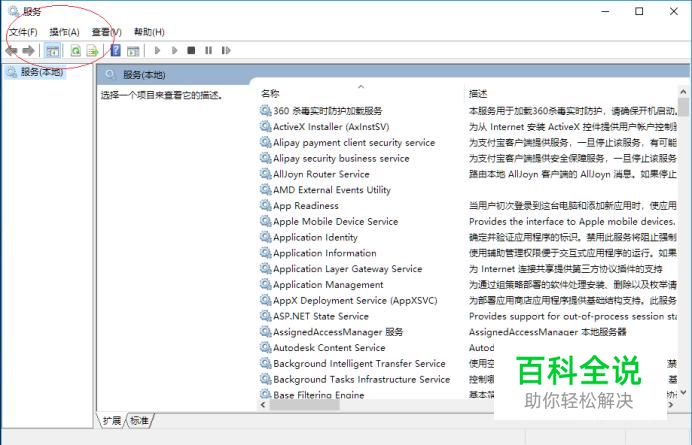The height and width of the screenshot is (445, 692).
Task: Click the 服务 window title icon
Action: (14, 11)
